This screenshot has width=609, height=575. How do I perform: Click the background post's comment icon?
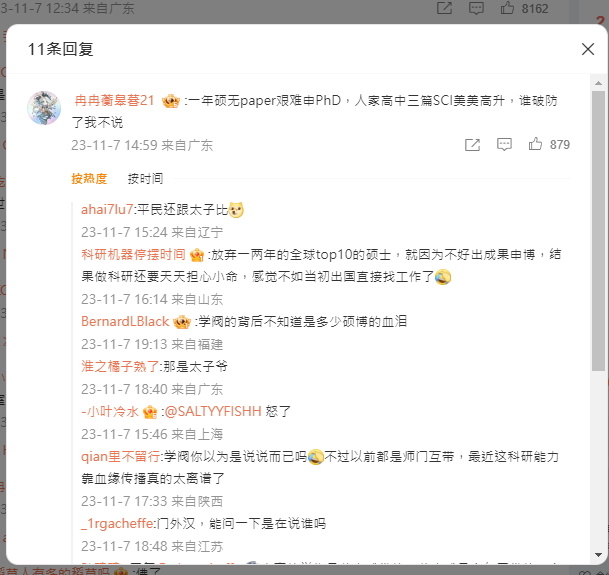point(476,8)
